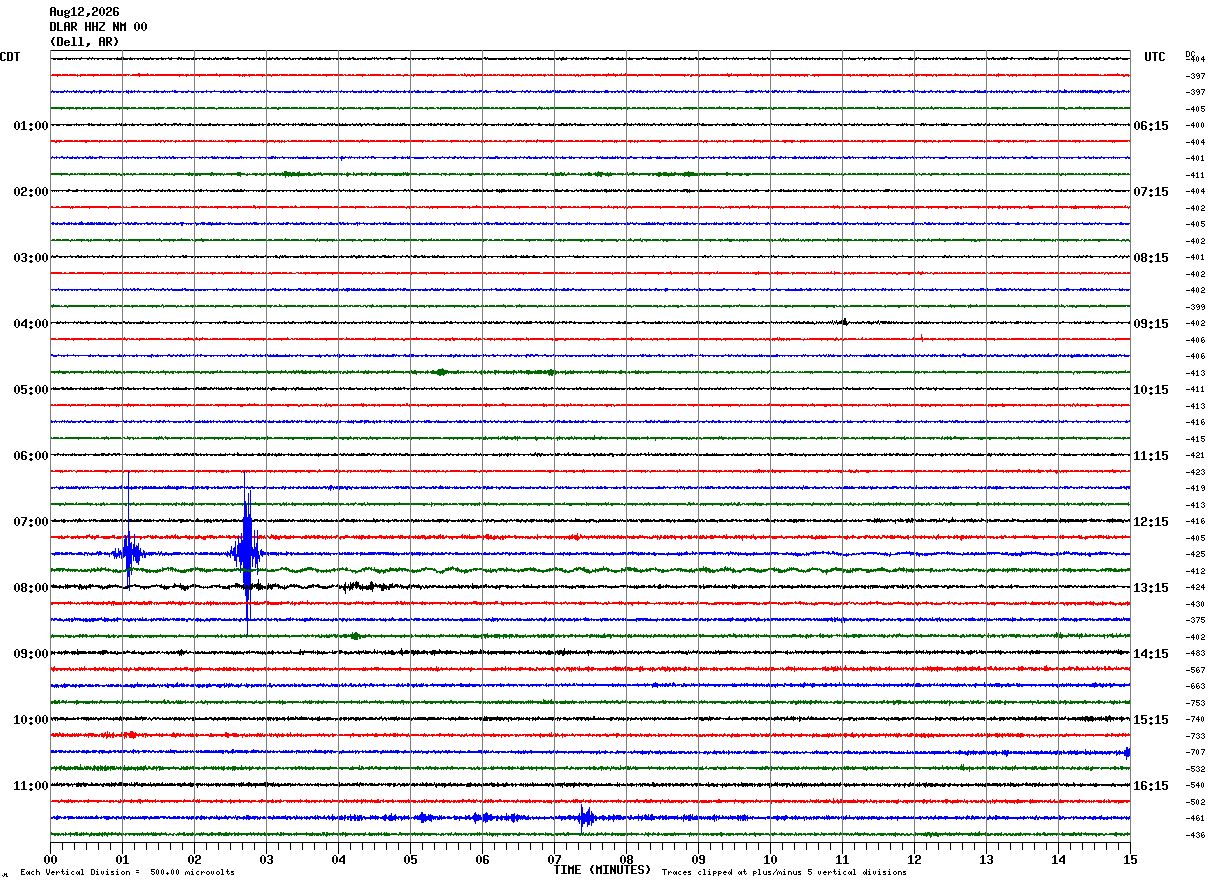Click the DLAR HHZ NM 00 station header
1210x886 pixels.
98,27
